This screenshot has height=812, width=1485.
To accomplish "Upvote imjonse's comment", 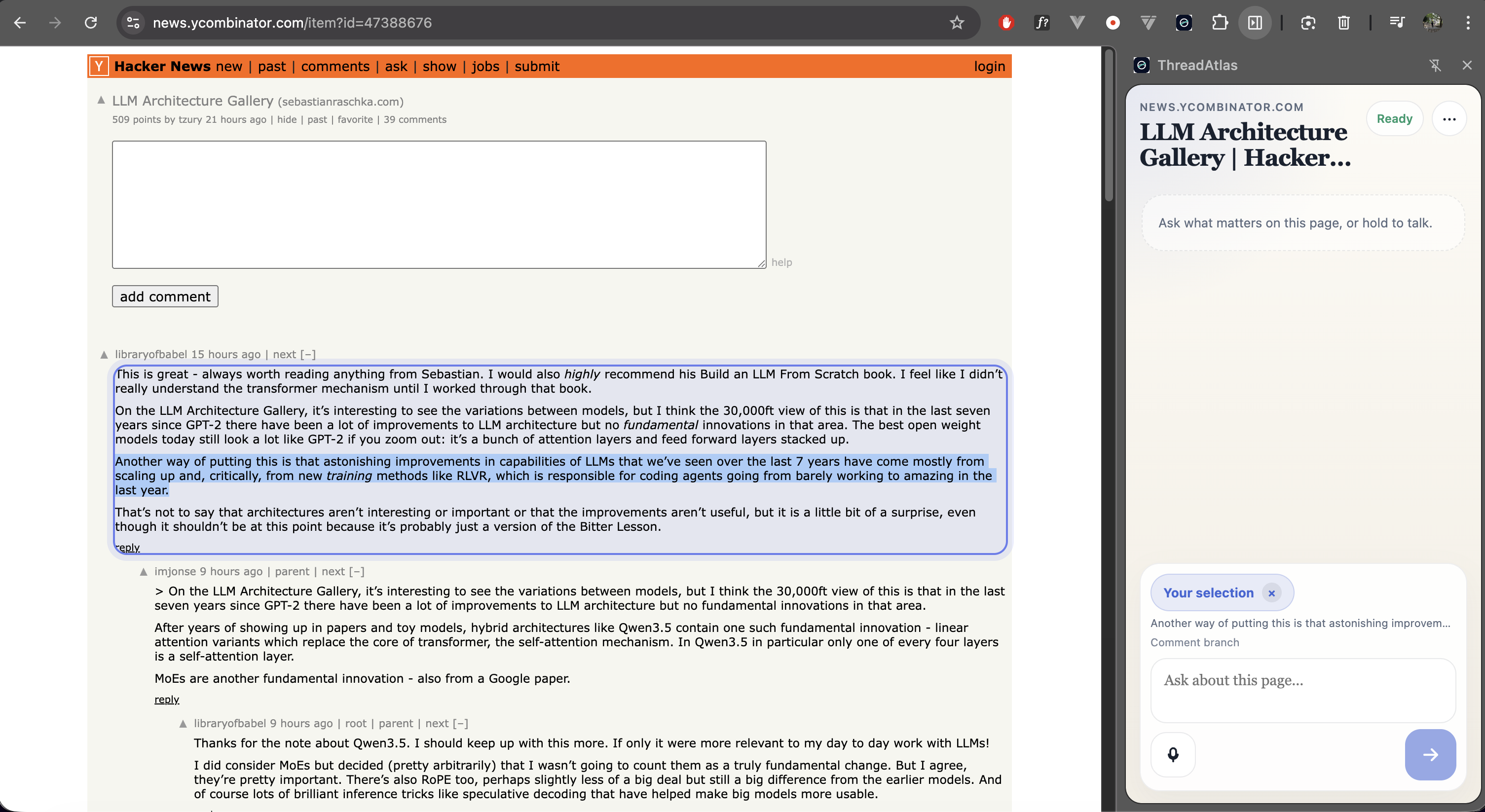I will [x=144, y=572].
